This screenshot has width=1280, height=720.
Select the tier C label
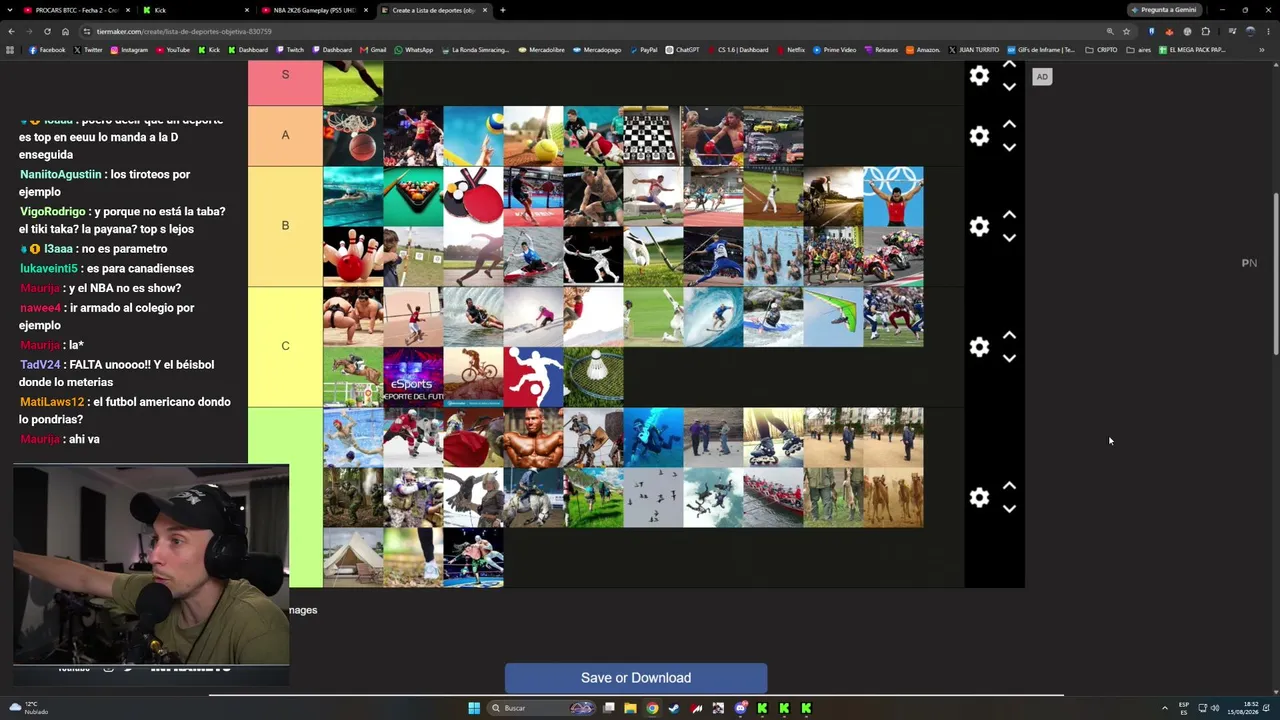coord(285,346)
